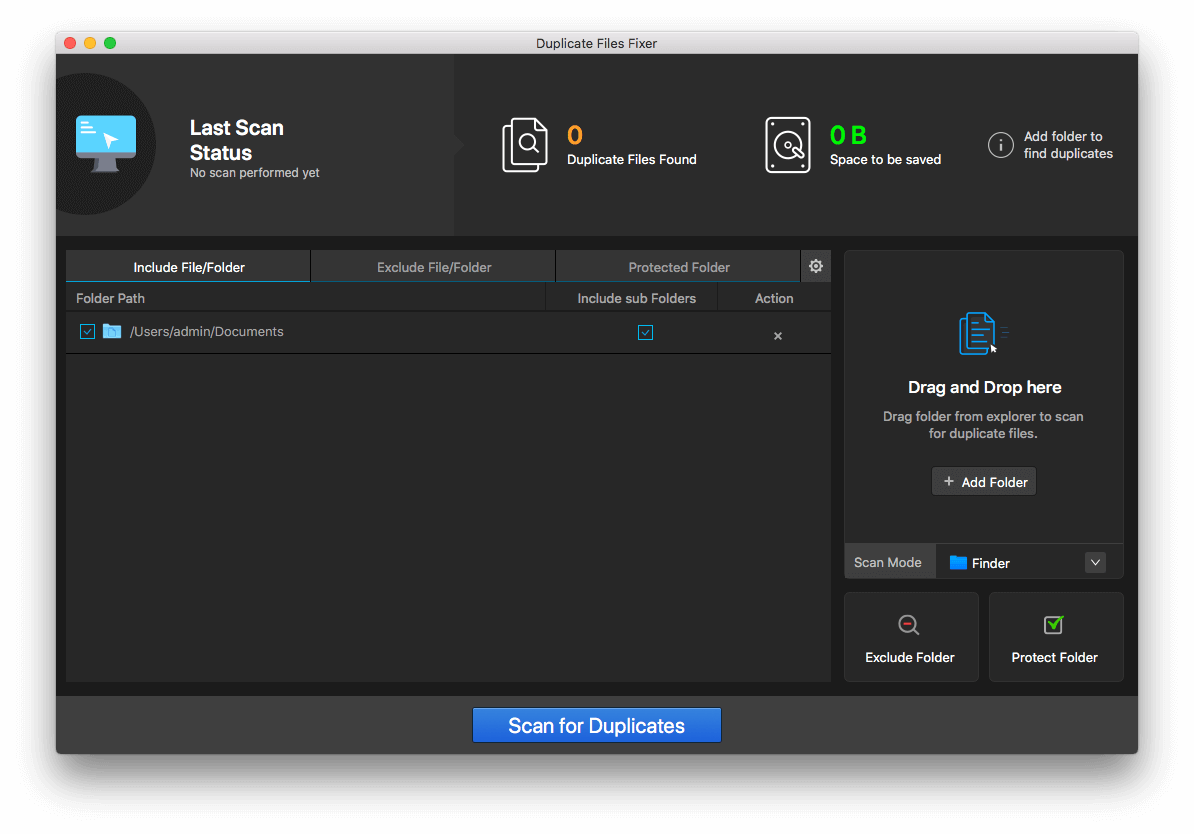This screenshot has width=1194, height=834.
Task: Select the Include File/Folder tab
Action: [188, 267]
